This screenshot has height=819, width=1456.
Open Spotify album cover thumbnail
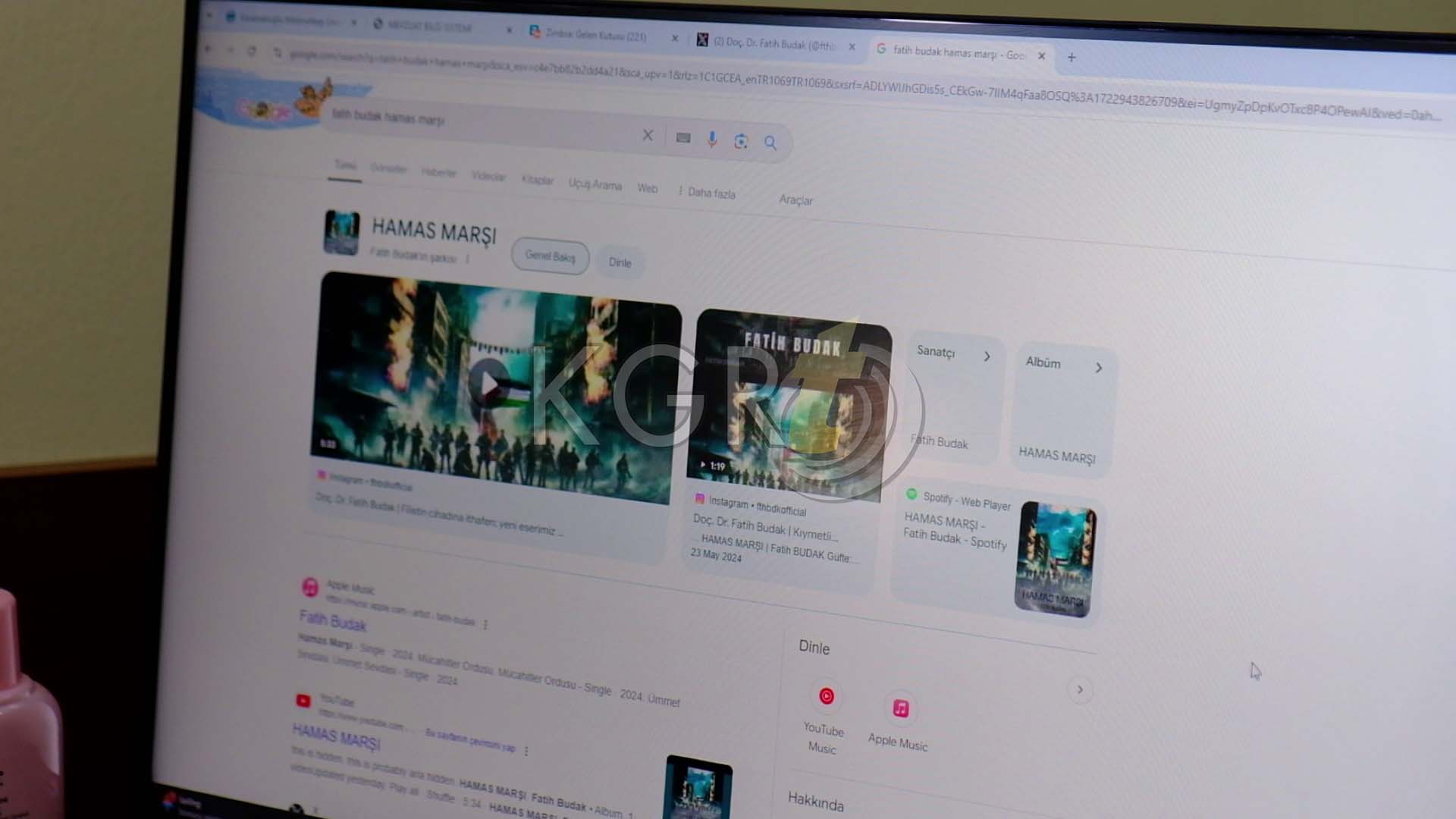coord(1055,559)
